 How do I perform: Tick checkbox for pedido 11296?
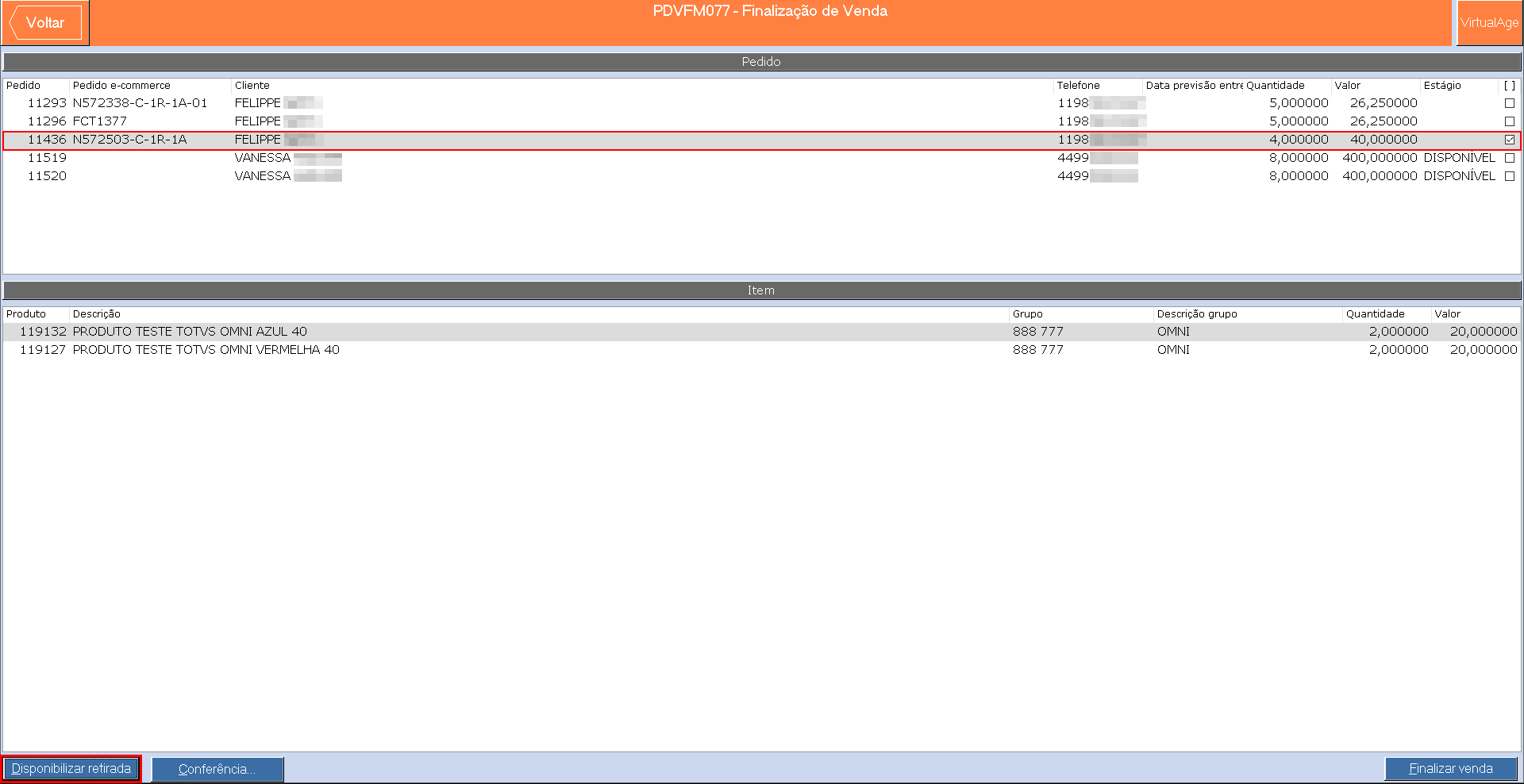coord(1510,121)
